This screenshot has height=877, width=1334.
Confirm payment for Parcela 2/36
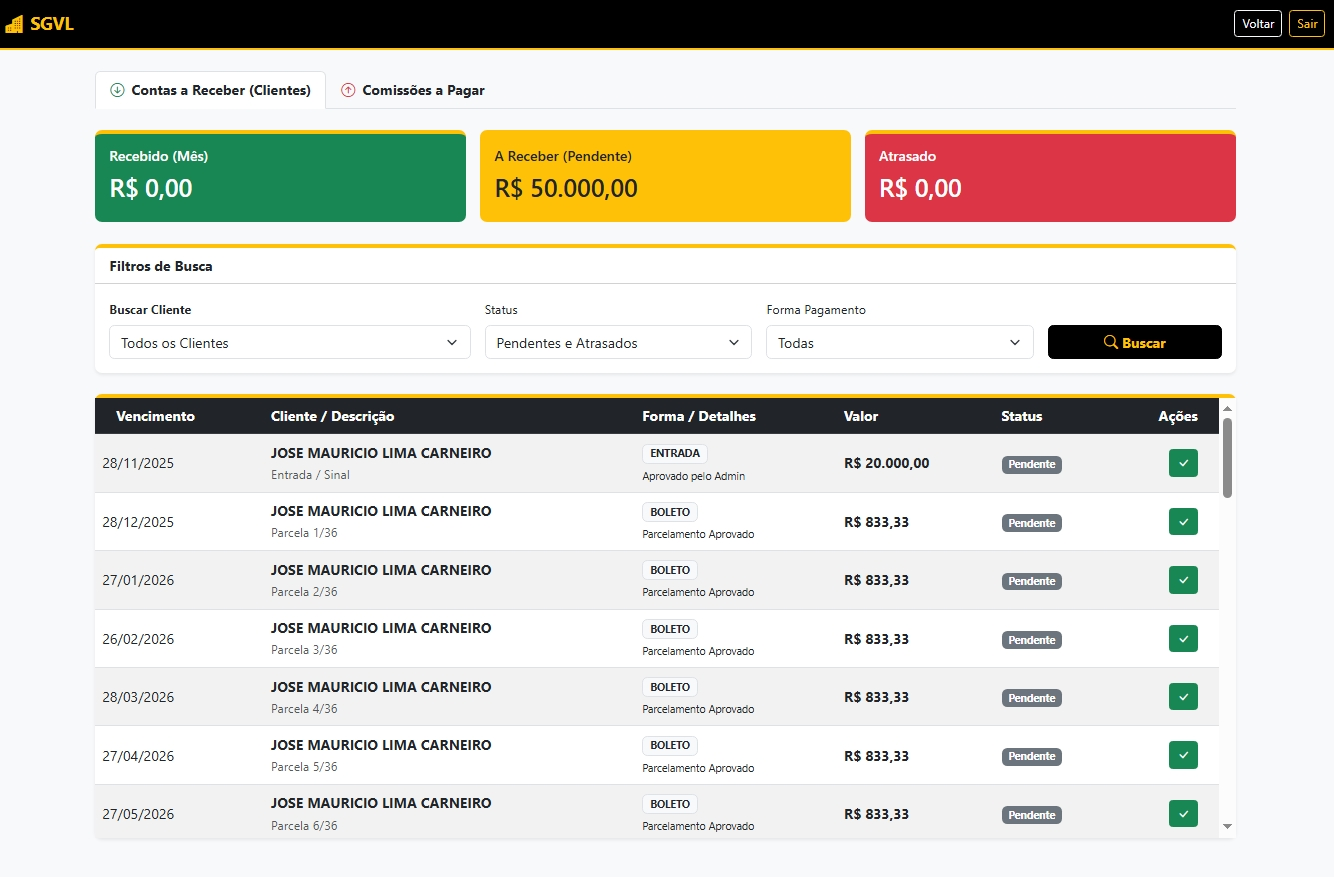(1183, 580)
